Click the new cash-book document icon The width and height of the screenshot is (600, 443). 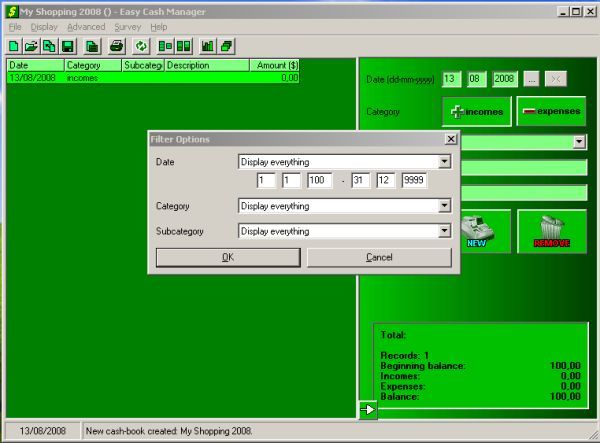(x=14, y=46)
